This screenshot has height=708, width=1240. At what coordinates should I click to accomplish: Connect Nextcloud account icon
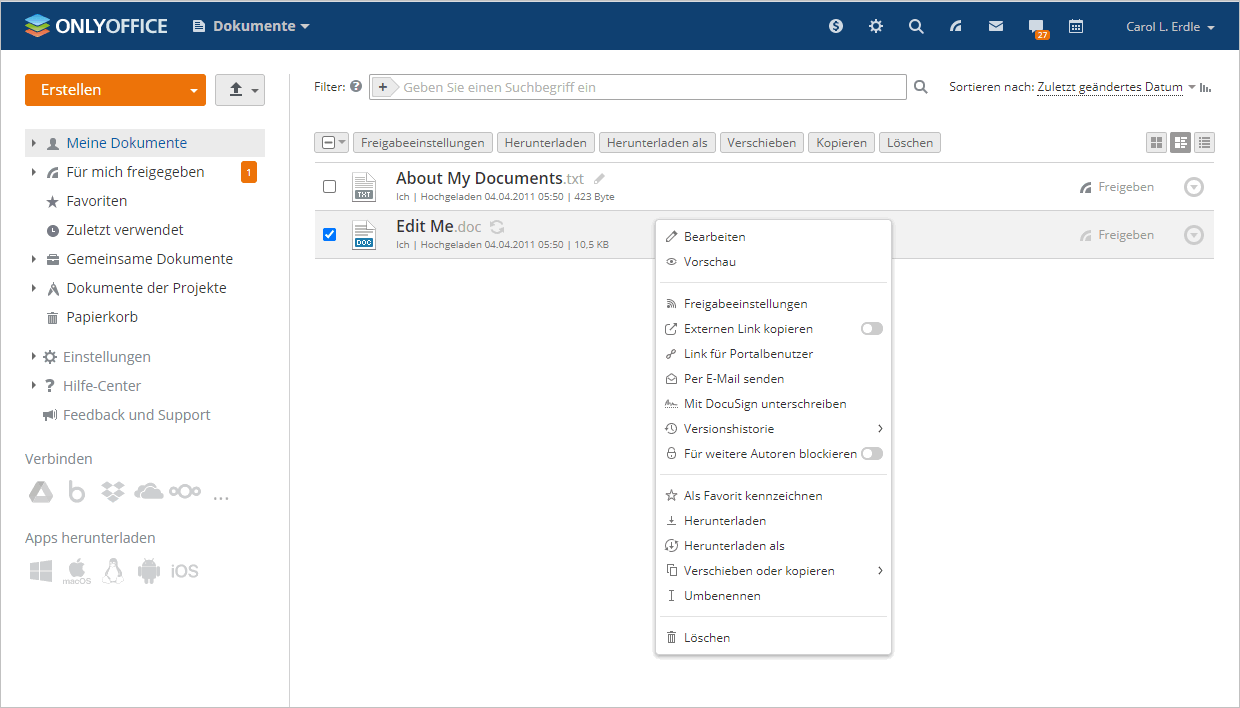click(x=185, y=492)
